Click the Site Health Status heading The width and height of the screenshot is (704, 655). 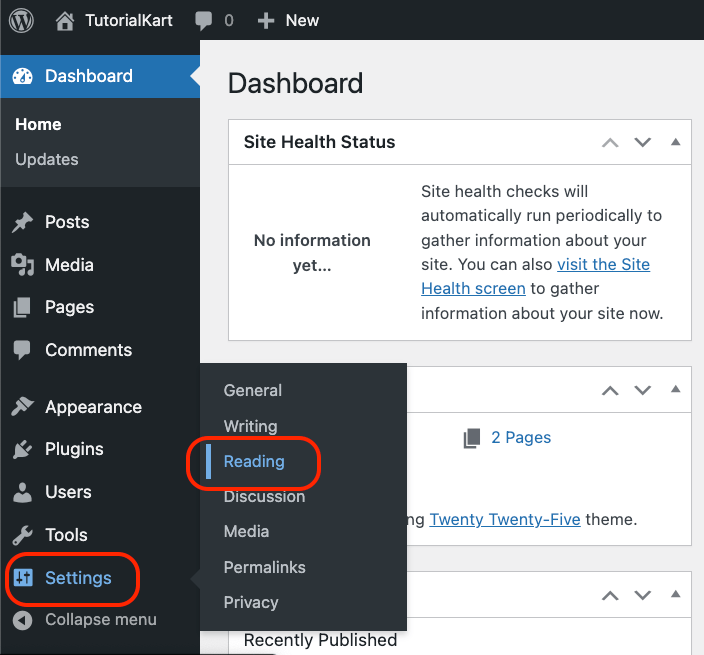tap(319, 142)
